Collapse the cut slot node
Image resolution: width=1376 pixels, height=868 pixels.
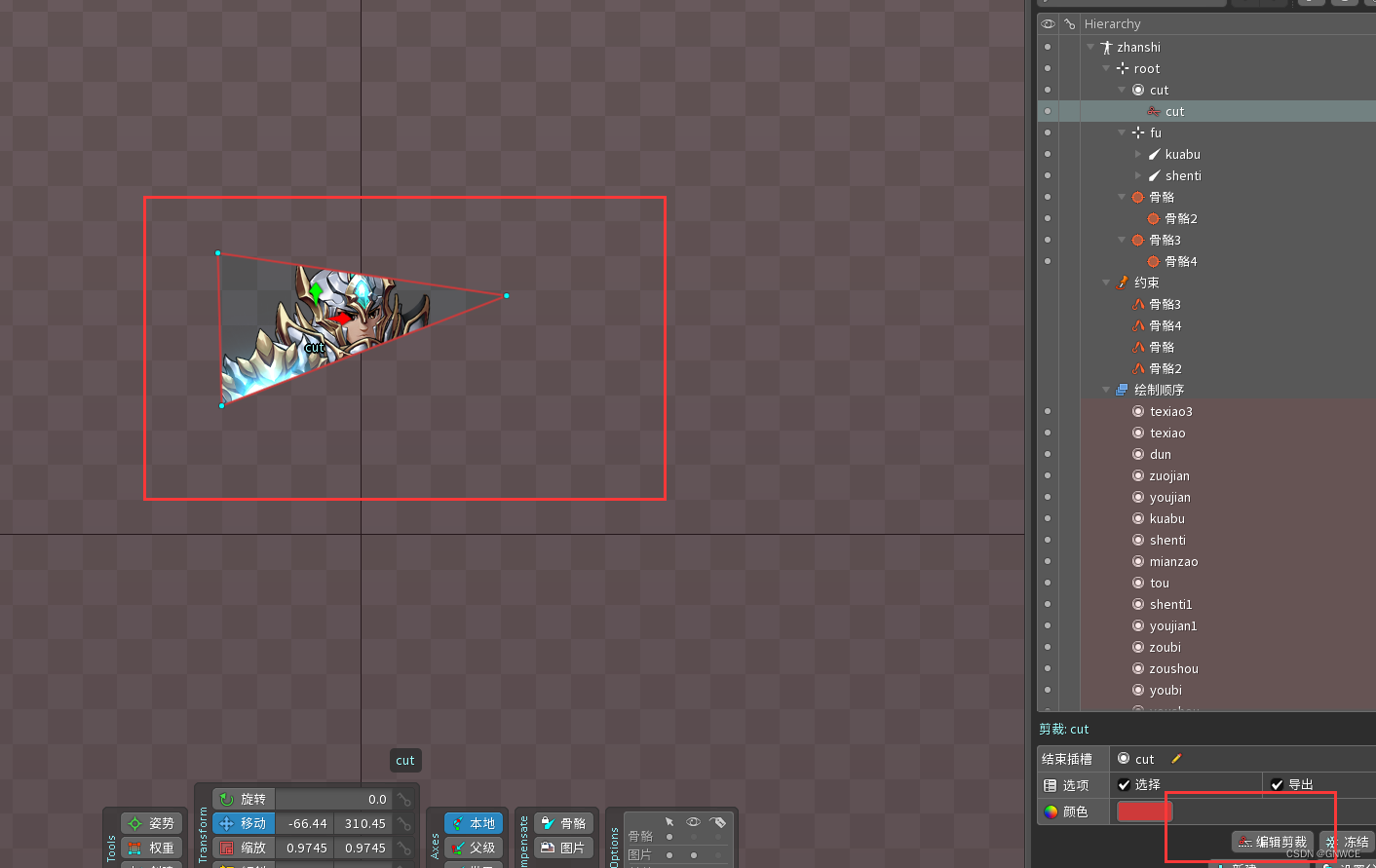coord(1122,90)
